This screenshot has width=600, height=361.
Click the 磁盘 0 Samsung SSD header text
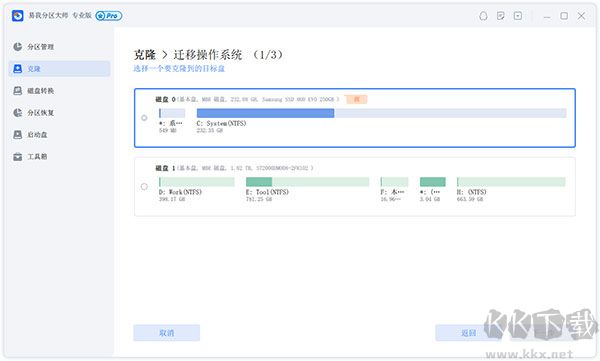coord(247,100)
